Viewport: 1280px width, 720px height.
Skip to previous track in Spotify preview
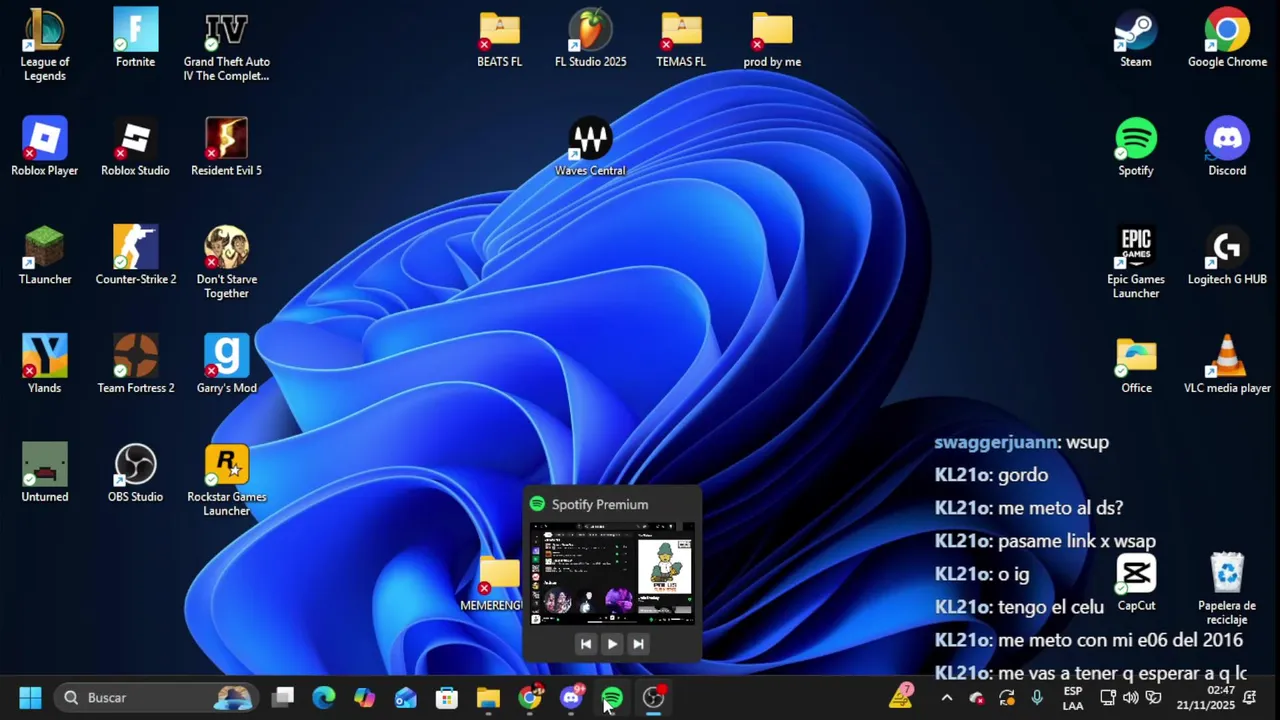[x=586, y=644]
